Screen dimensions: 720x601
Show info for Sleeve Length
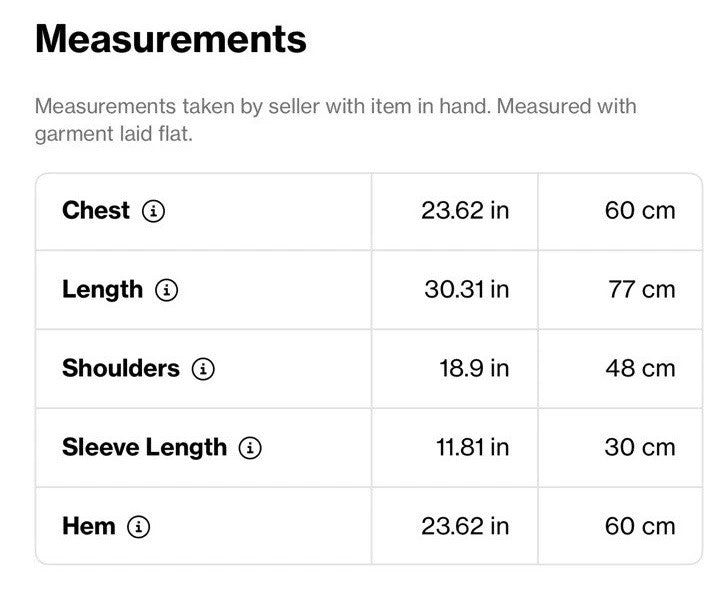pos(250,448)
